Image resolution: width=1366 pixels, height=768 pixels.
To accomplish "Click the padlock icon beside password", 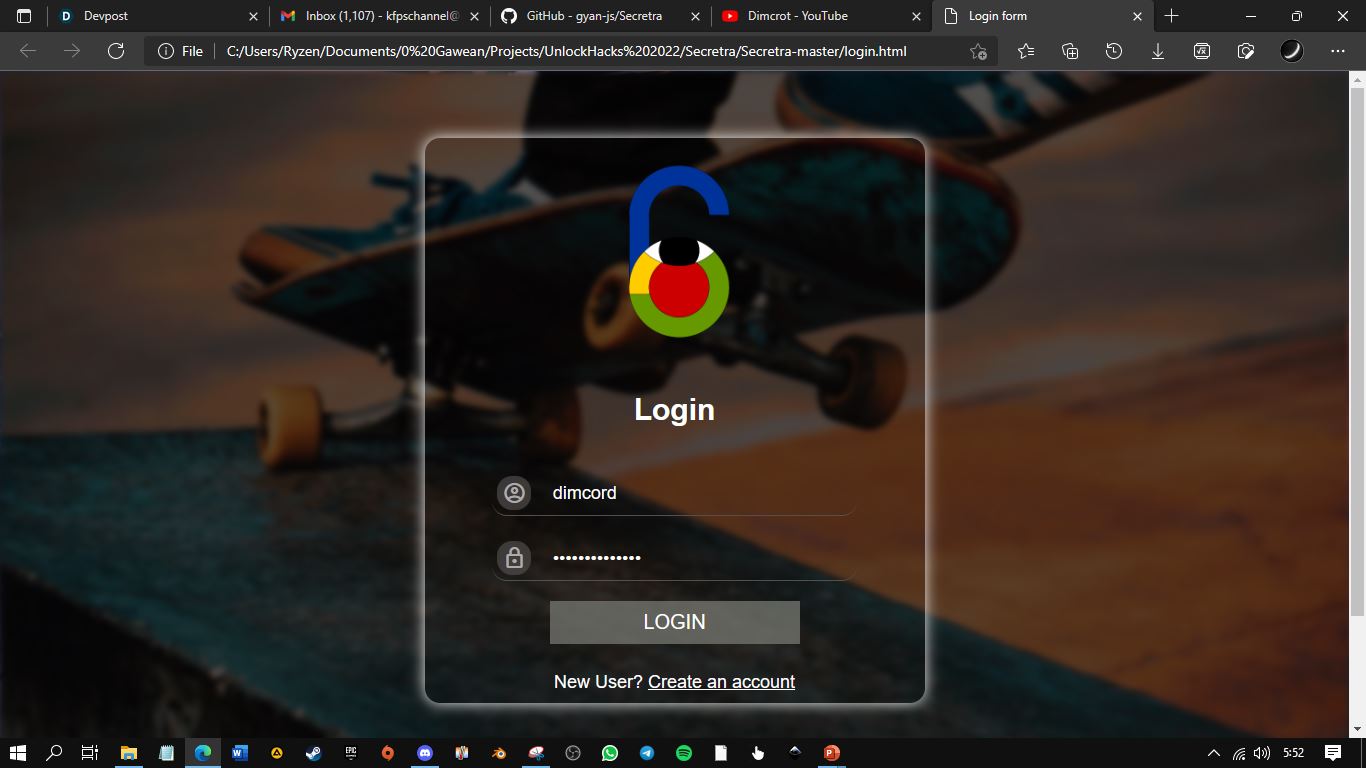I will point(514,558).
